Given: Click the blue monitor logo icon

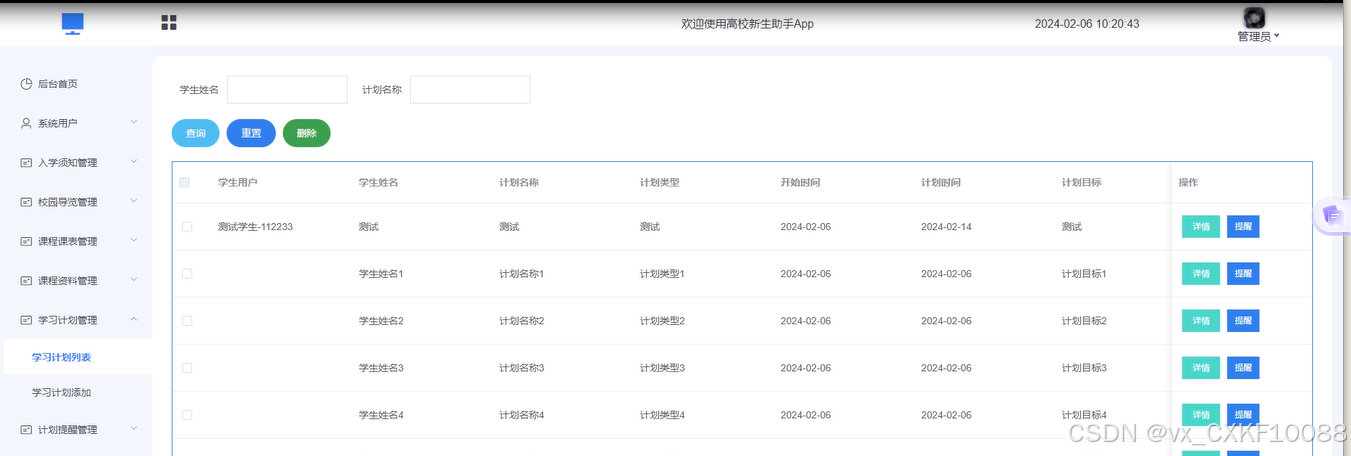Looking at the screenshot, I should (x=72, y=24).
